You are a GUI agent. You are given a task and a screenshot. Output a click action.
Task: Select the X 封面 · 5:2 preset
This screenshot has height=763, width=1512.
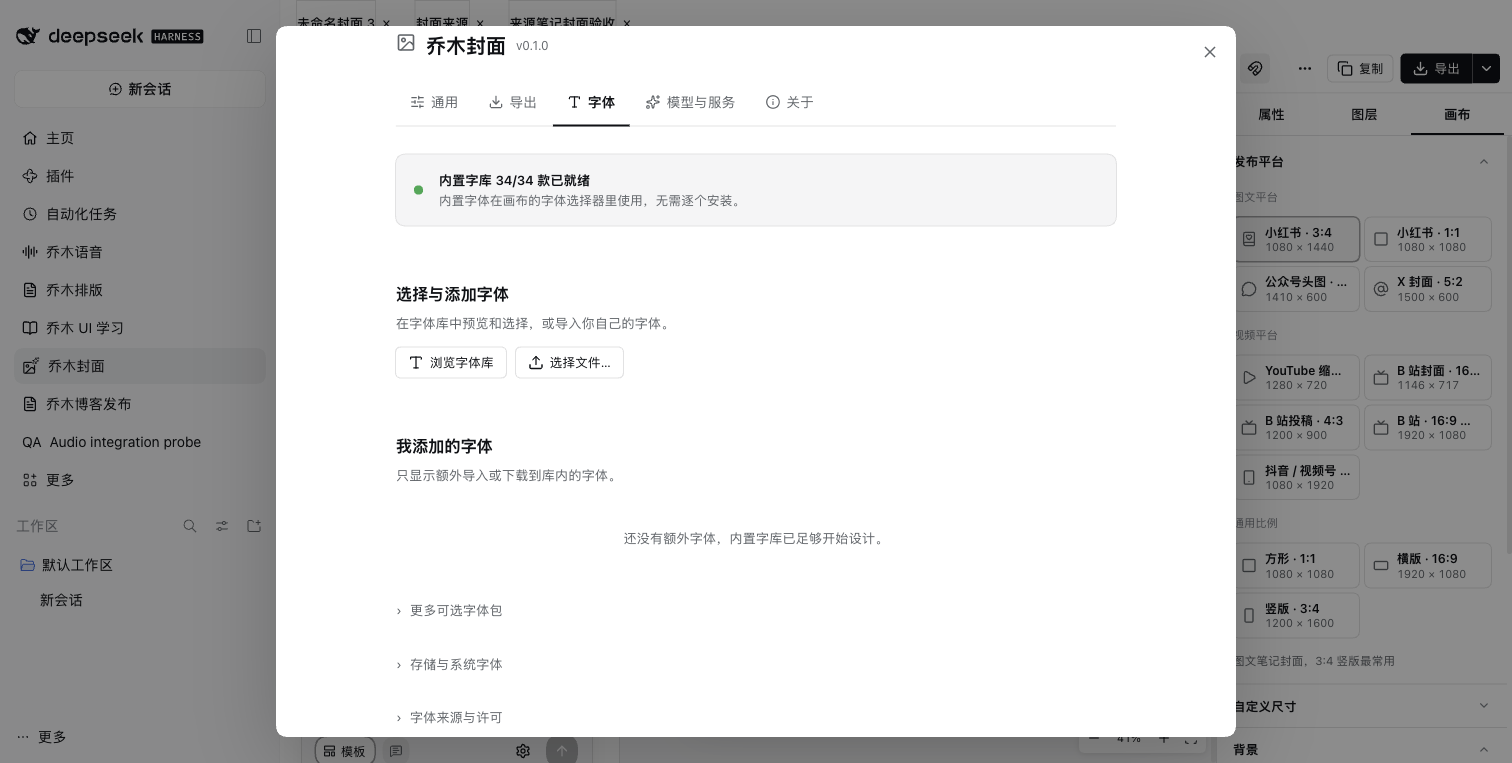click(x=1427, y=289)
